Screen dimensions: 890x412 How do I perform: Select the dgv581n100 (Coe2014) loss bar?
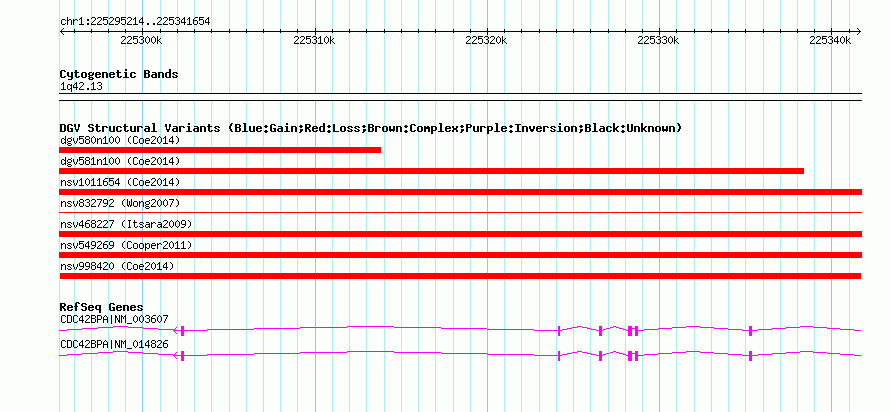coord(431,171)
